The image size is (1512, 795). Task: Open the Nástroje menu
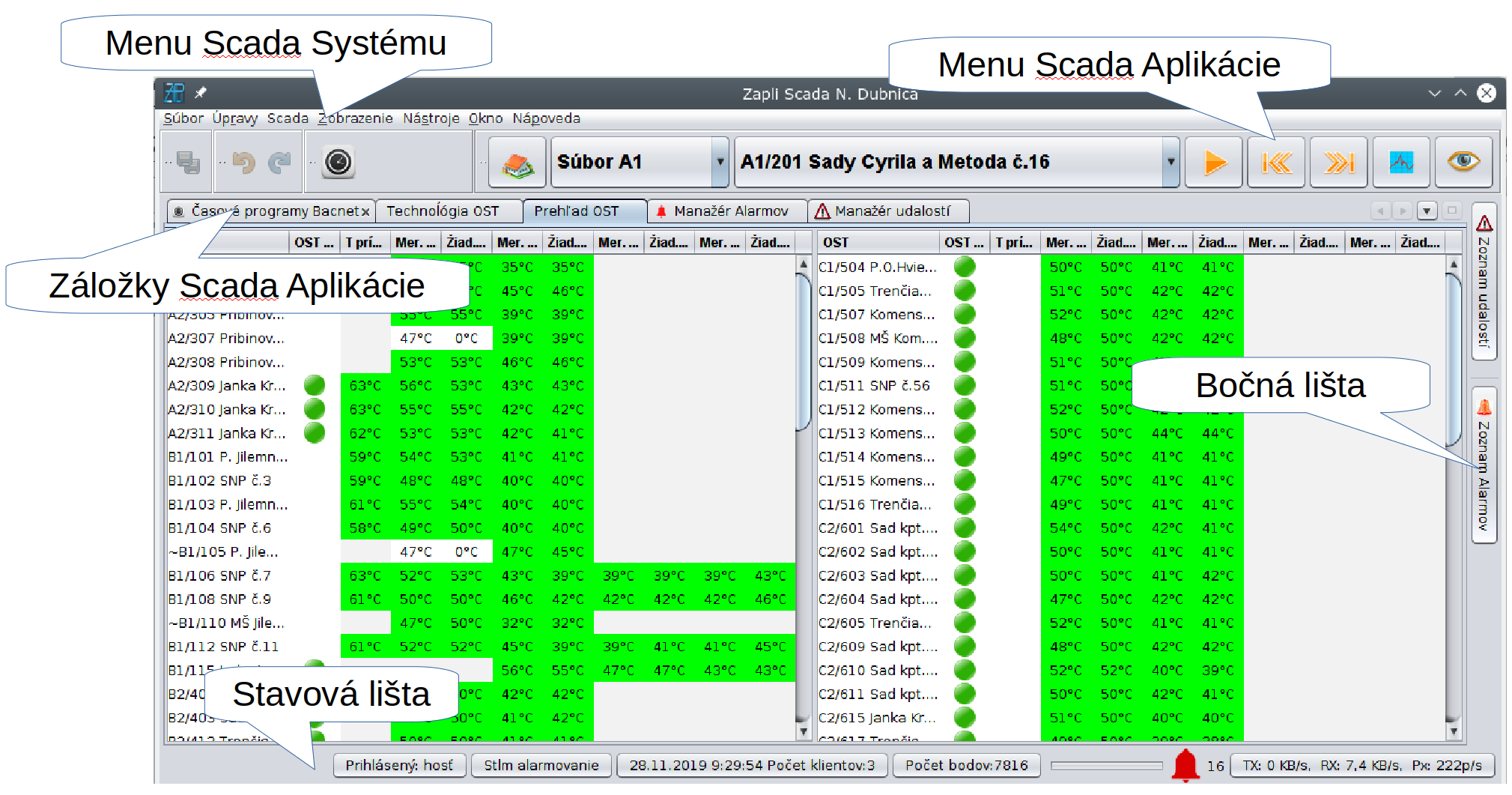point(431,118)
